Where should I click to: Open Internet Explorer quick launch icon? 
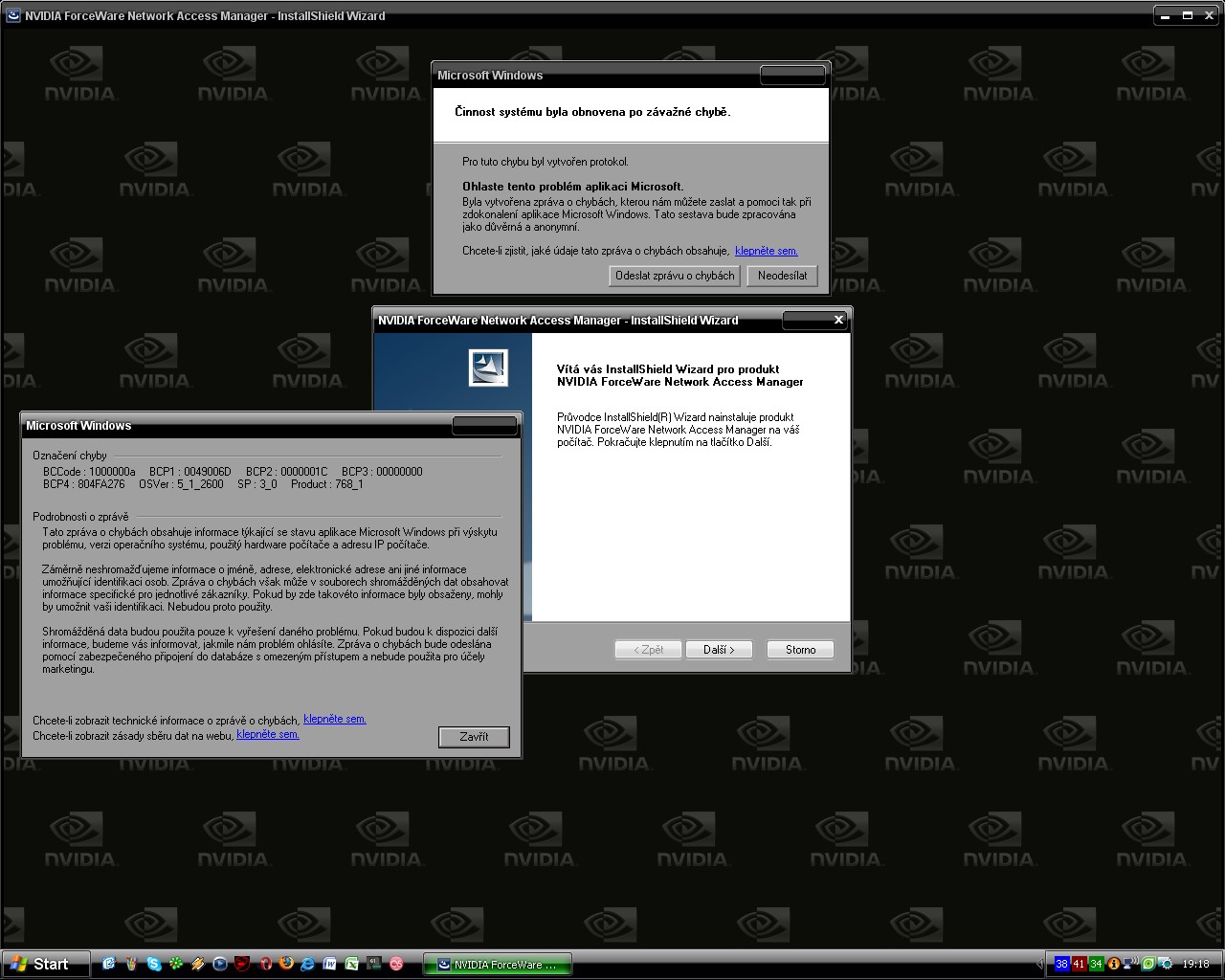[x=308, y=964]
